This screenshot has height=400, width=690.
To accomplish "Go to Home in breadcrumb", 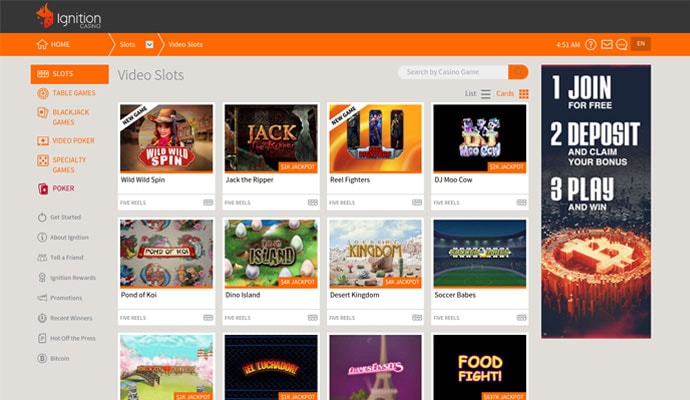I will [x=53, y=44].
